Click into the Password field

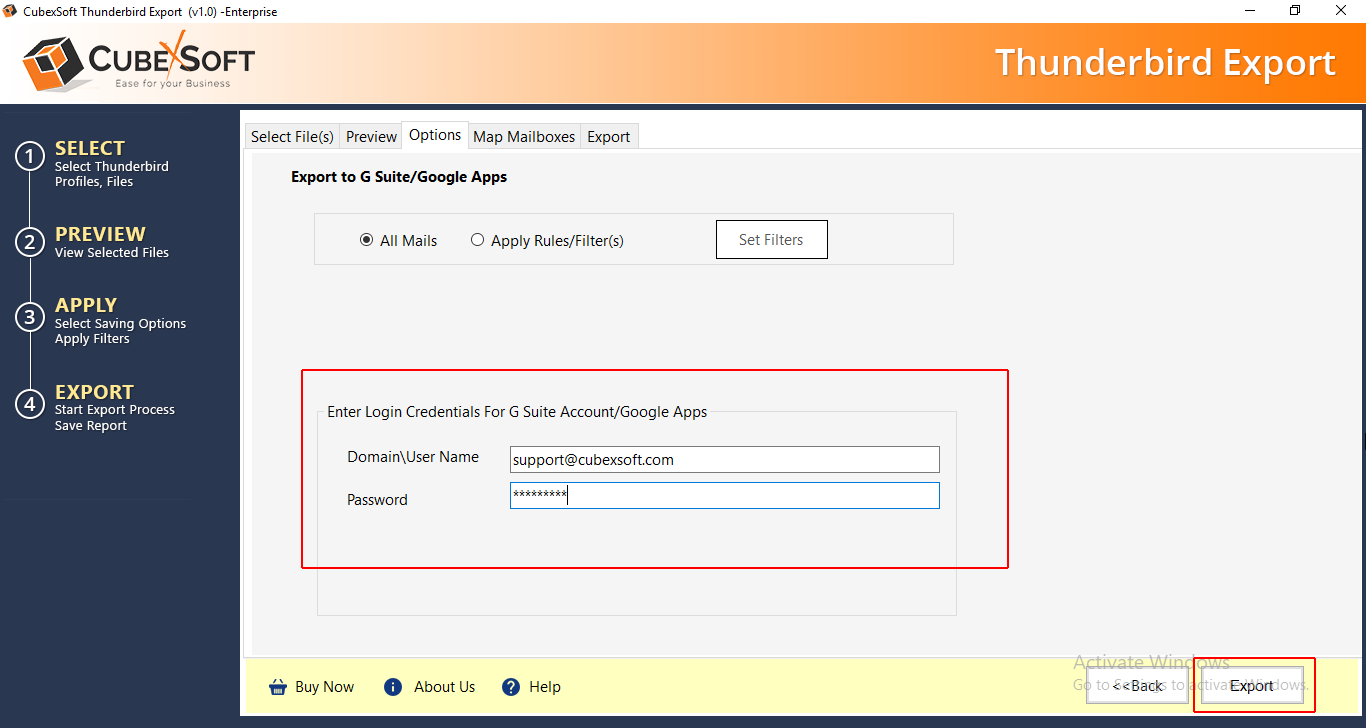point(724,496)
